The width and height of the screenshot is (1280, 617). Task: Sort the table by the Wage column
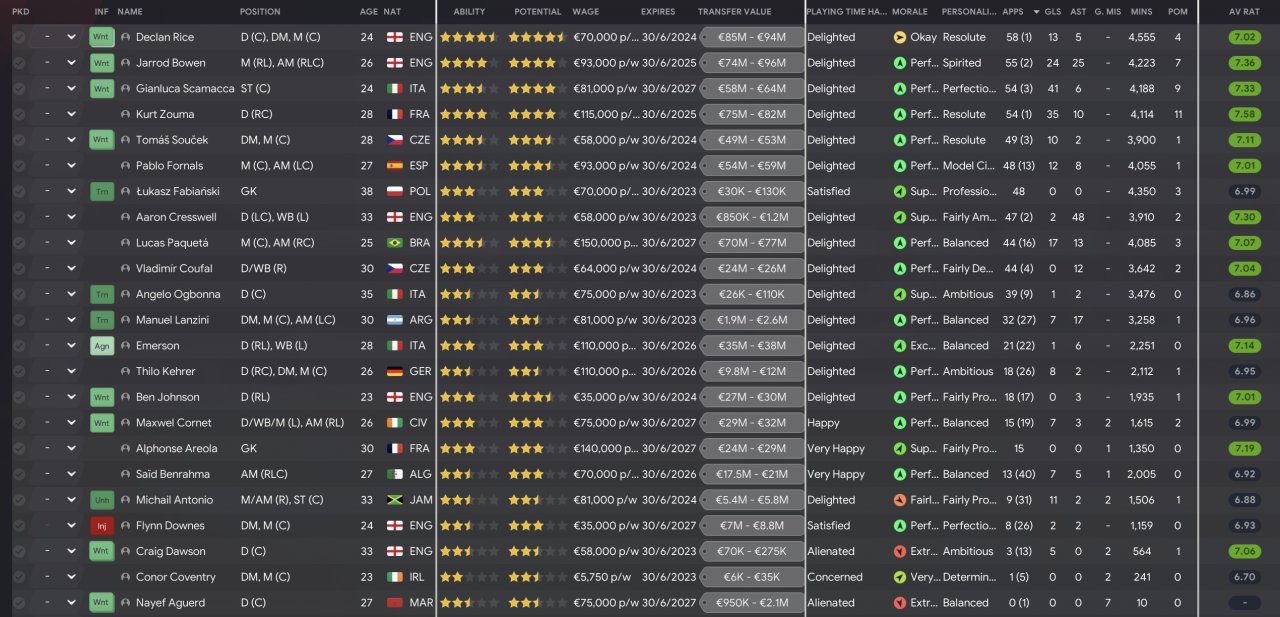click(586, 12)
